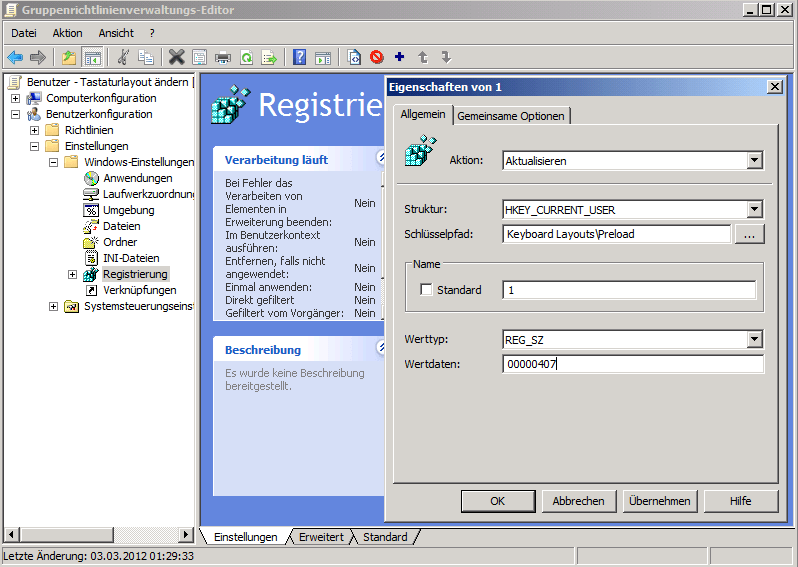Open Help question mark toolbar icon
The height and width of the screenshot is (567, 798).
click(x=300, y=57)
